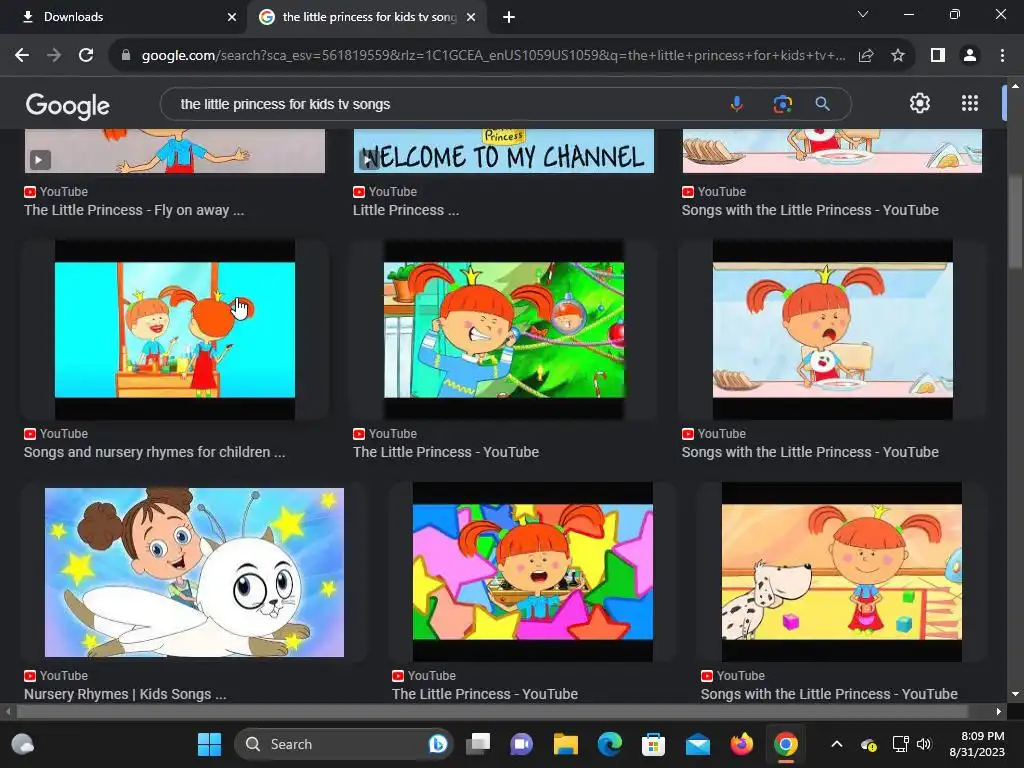Share this page from the address bar
Viewport: 1024px width, 768px height.
[x=866, y=56]
